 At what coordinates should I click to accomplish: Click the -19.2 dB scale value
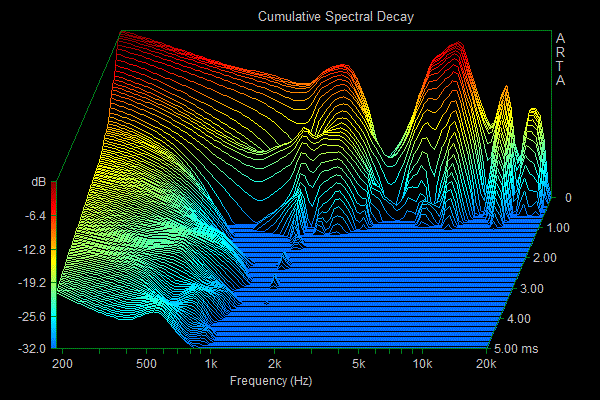[x=32, y=283]
